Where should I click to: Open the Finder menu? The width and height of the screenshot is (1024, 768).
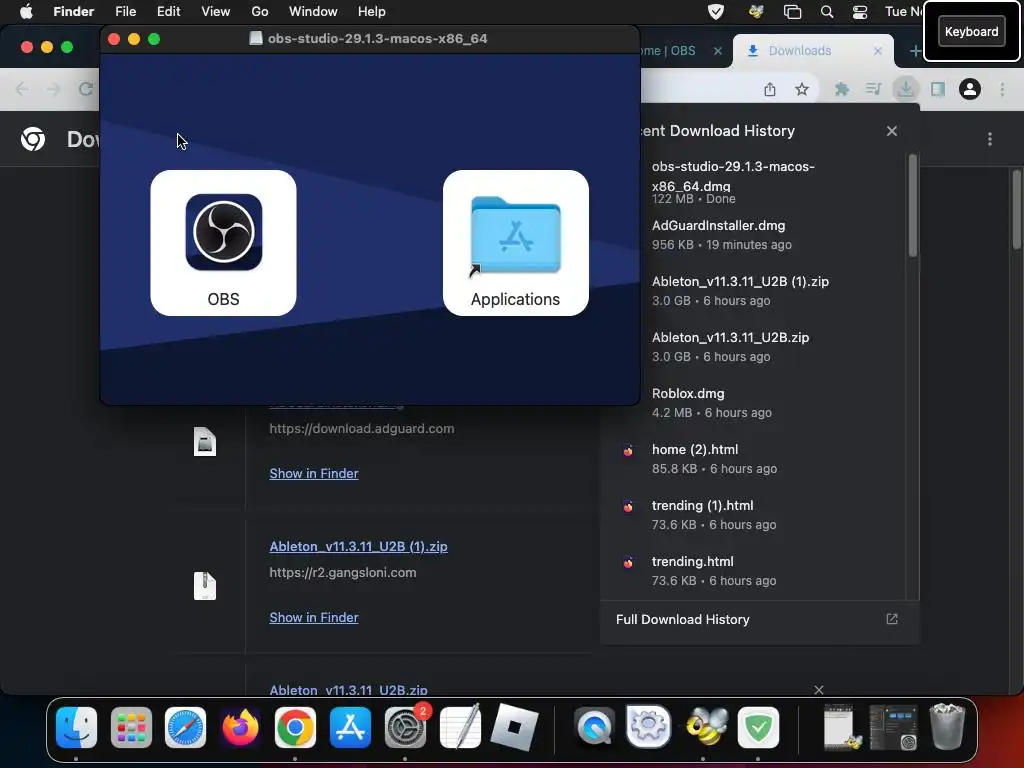pos(73,11)
